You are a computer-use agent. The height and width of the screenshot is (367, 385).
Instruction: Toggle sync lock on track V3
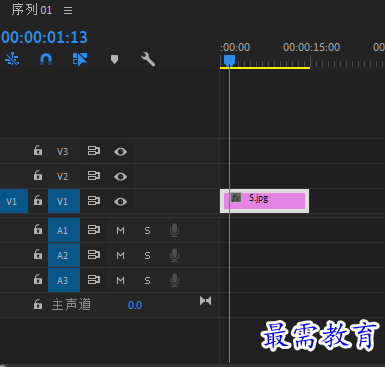(x=94, y=151)
